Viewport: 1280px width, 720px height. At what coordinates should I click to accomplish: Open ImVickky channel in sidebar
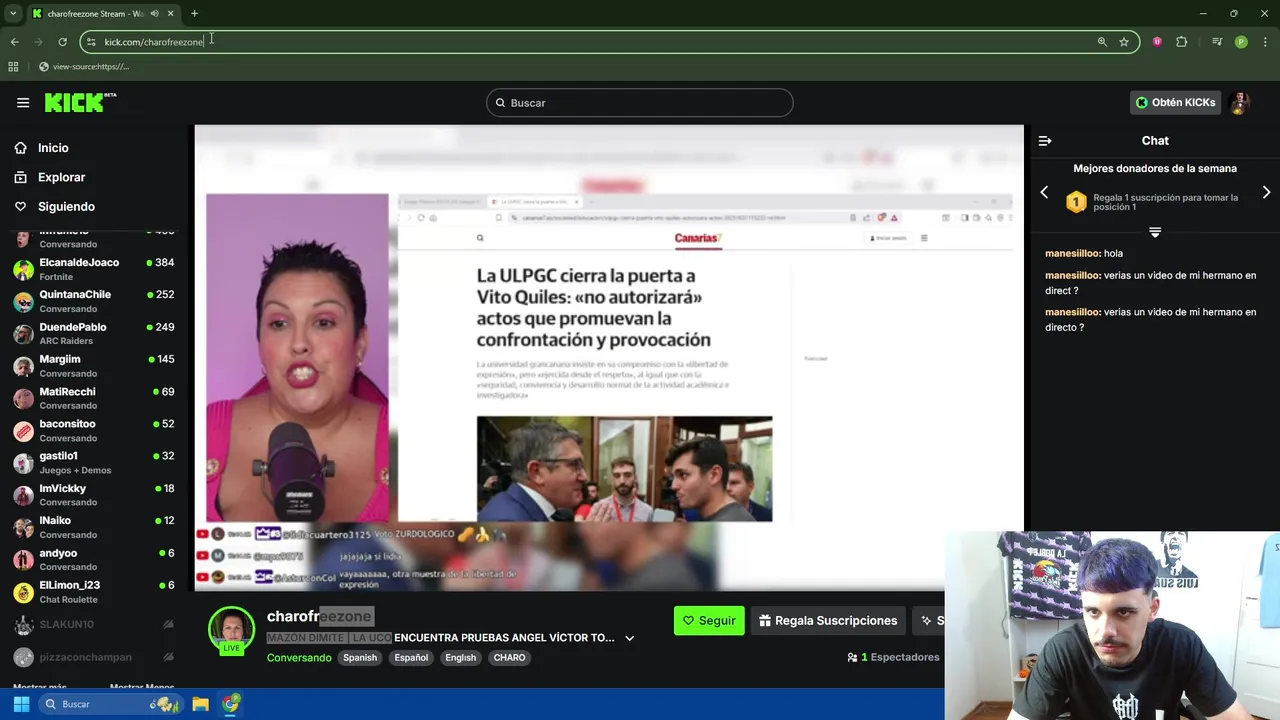(95, 495)
